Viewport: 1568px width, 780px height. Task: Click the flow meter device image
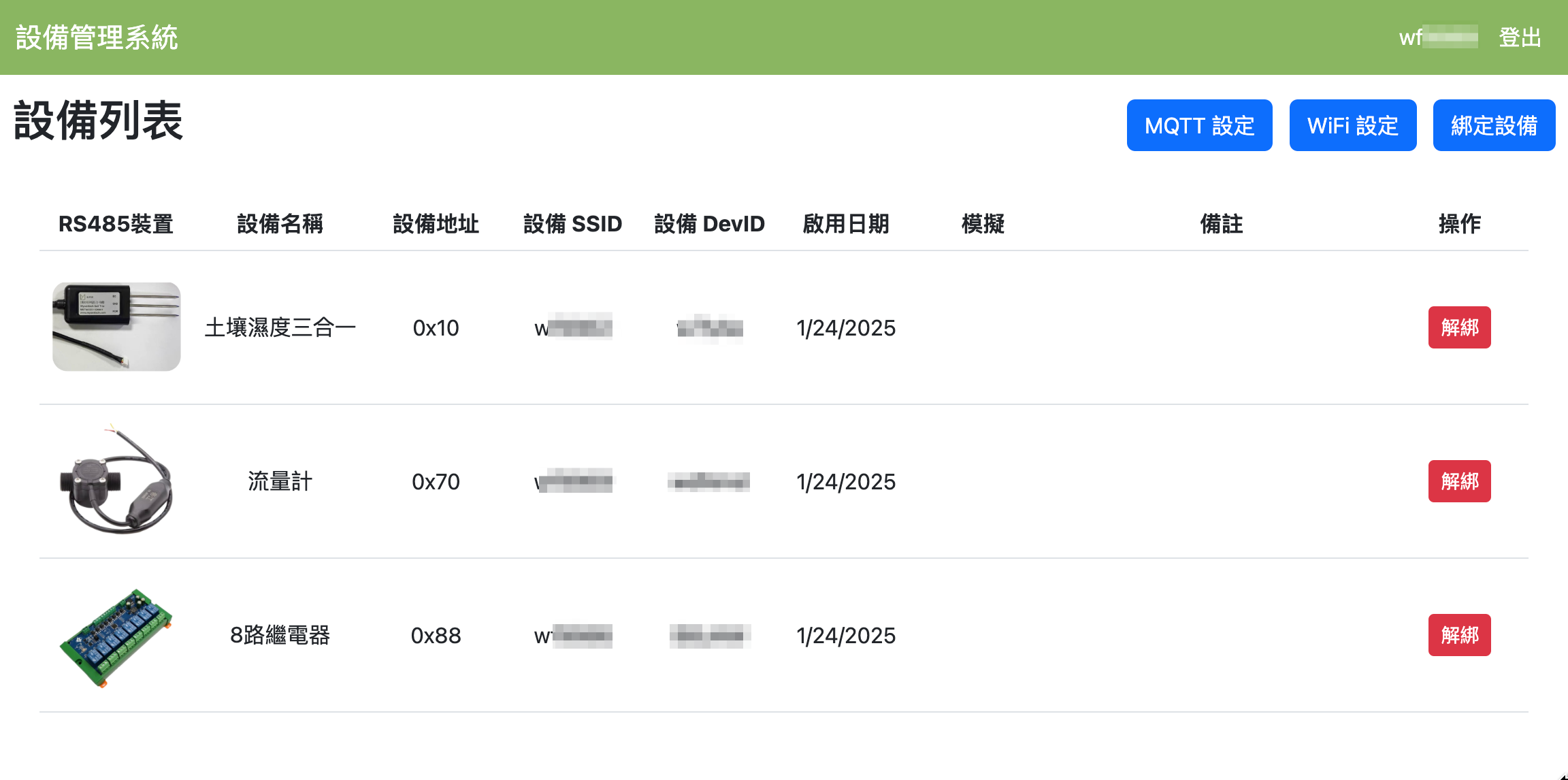tap(116, 481)
